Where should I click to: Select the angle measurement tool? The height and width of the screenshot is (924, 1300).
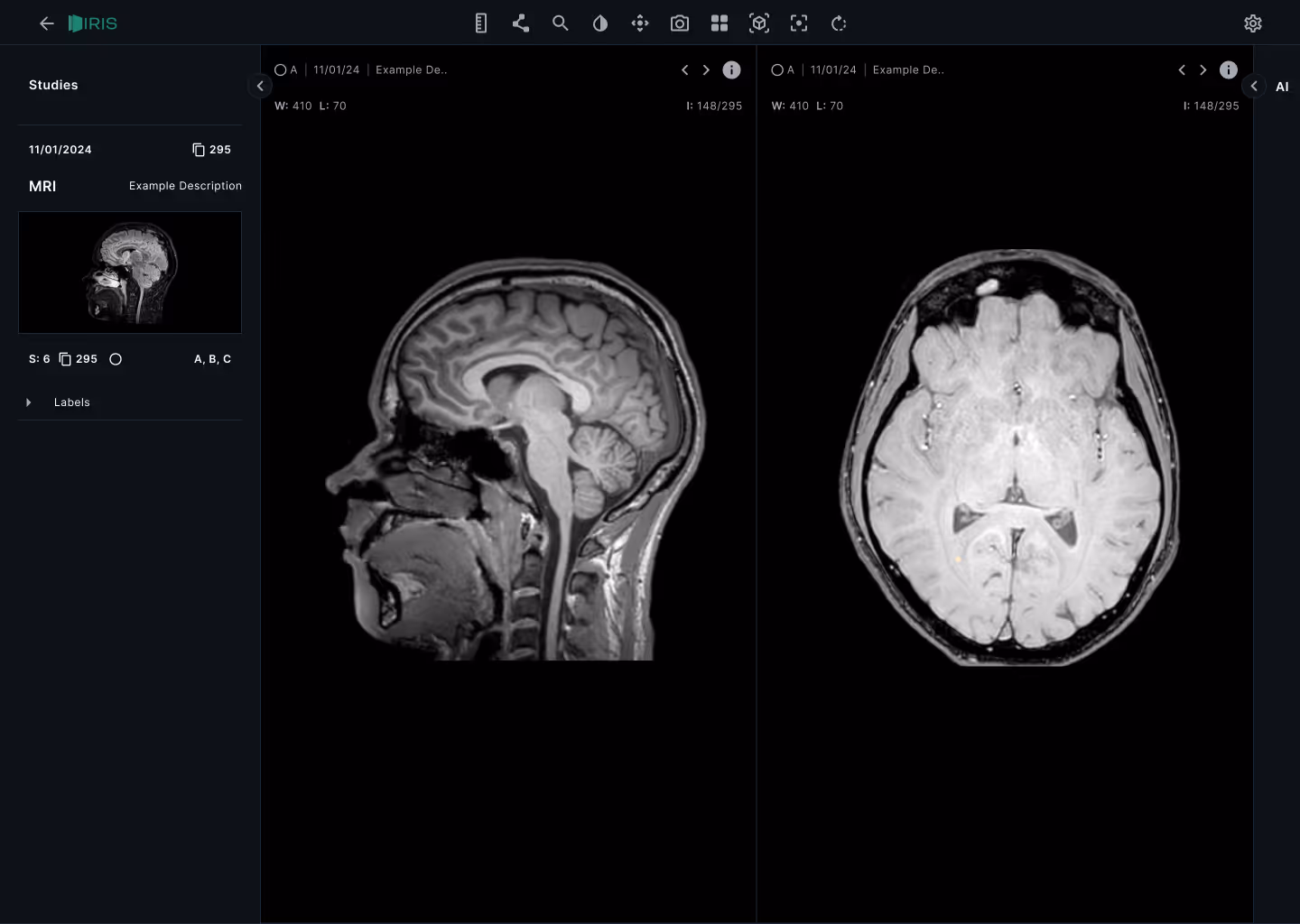[x=520, y=23]
